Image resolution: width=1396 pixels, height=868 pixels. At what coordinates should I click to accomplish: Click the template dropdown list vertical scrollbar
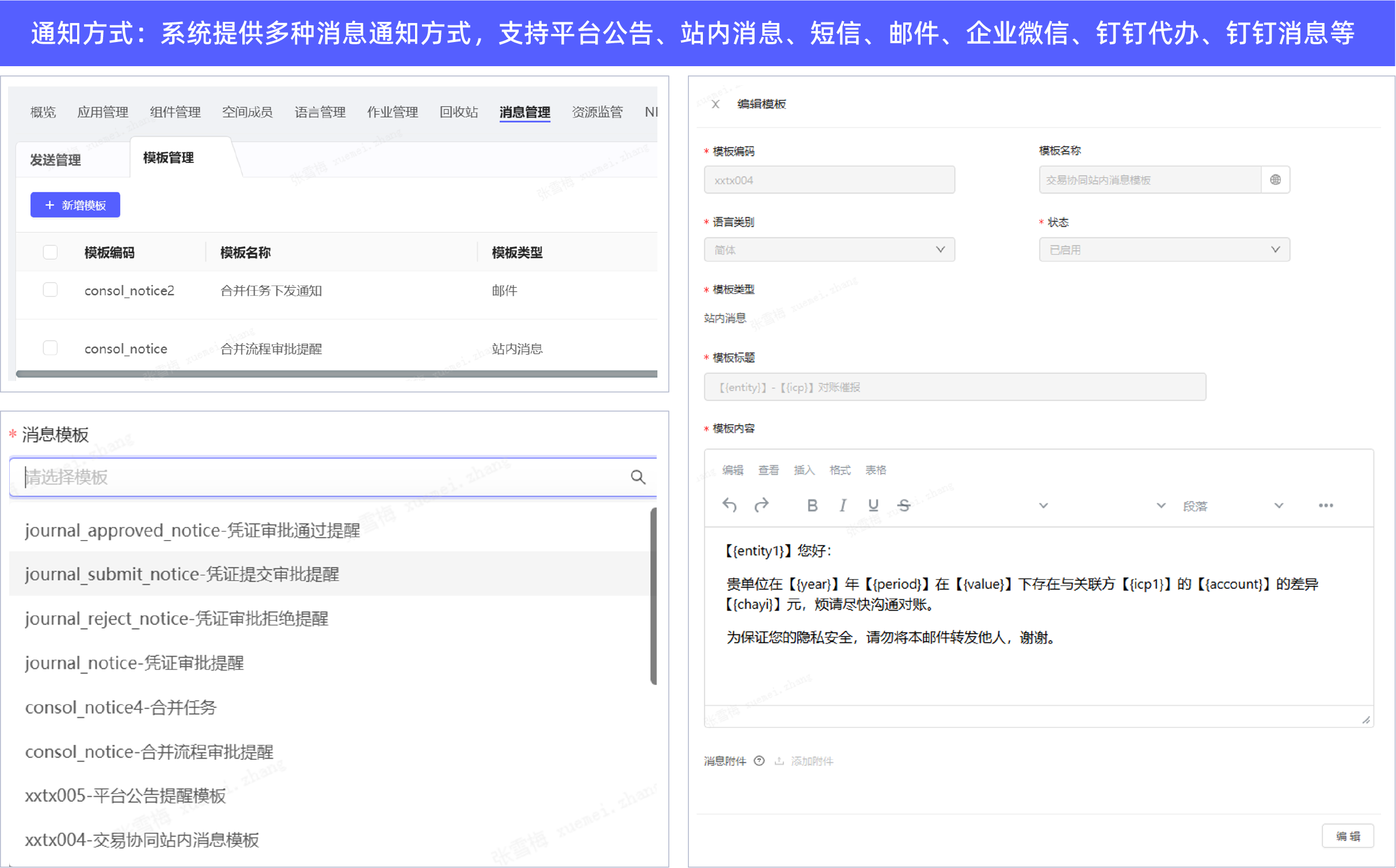[653, 596]
